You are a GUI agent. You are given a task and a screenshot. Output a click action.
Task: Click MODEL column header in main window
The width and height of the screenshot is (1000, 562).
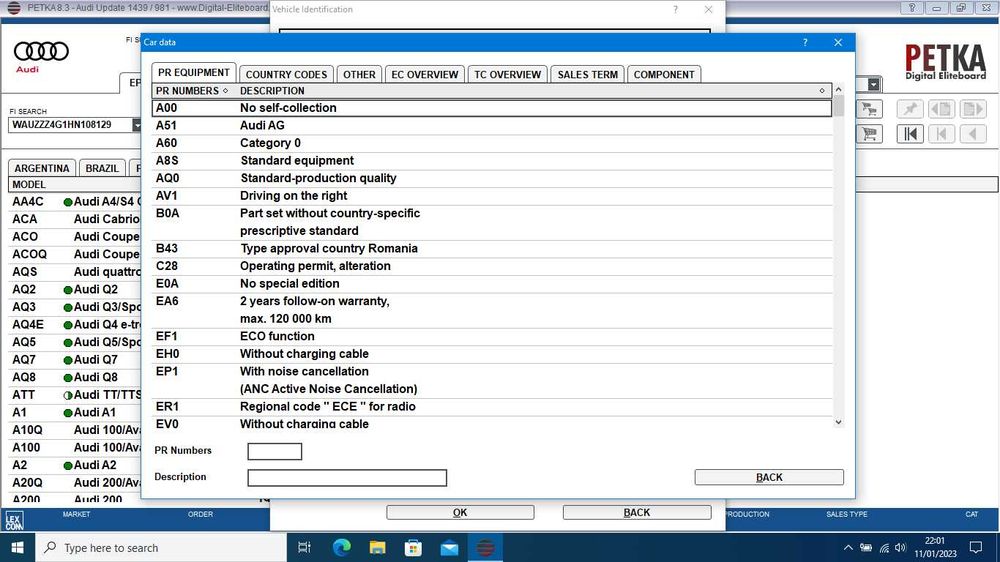click(x=74, y=184)
